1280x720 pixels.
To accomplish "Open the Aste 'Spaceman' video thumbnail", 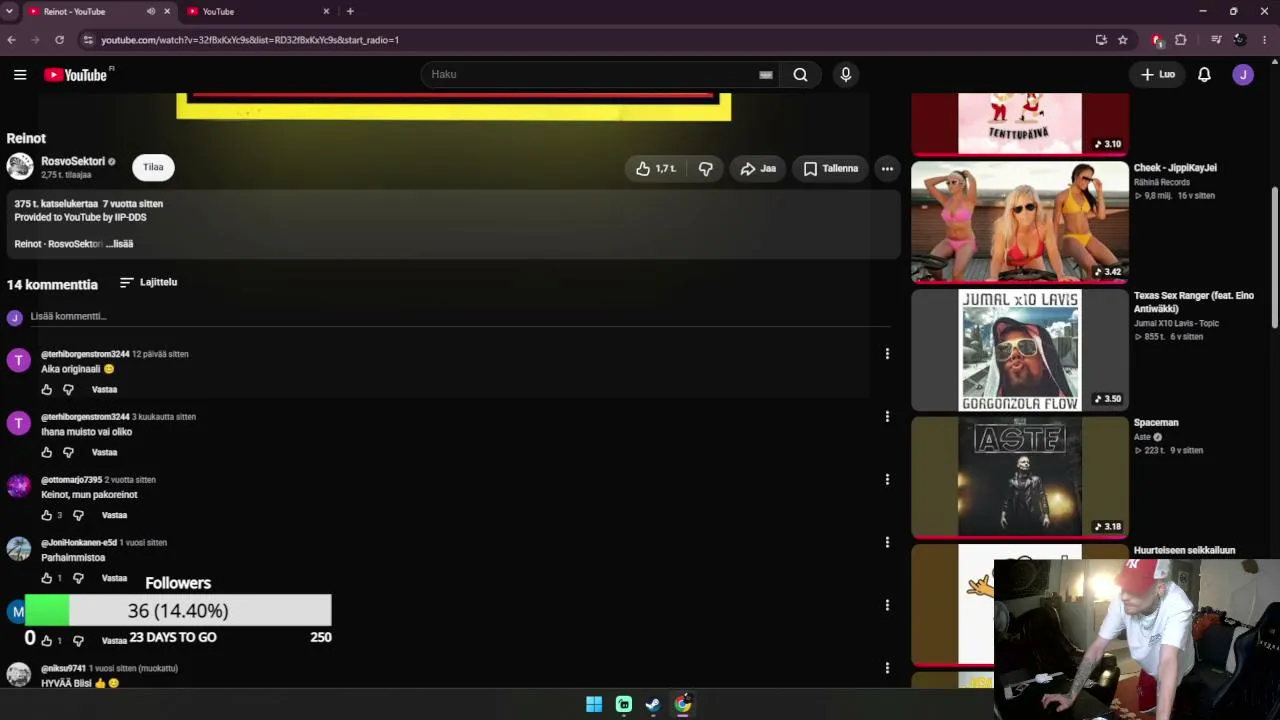I will (x=1020, y=477).
